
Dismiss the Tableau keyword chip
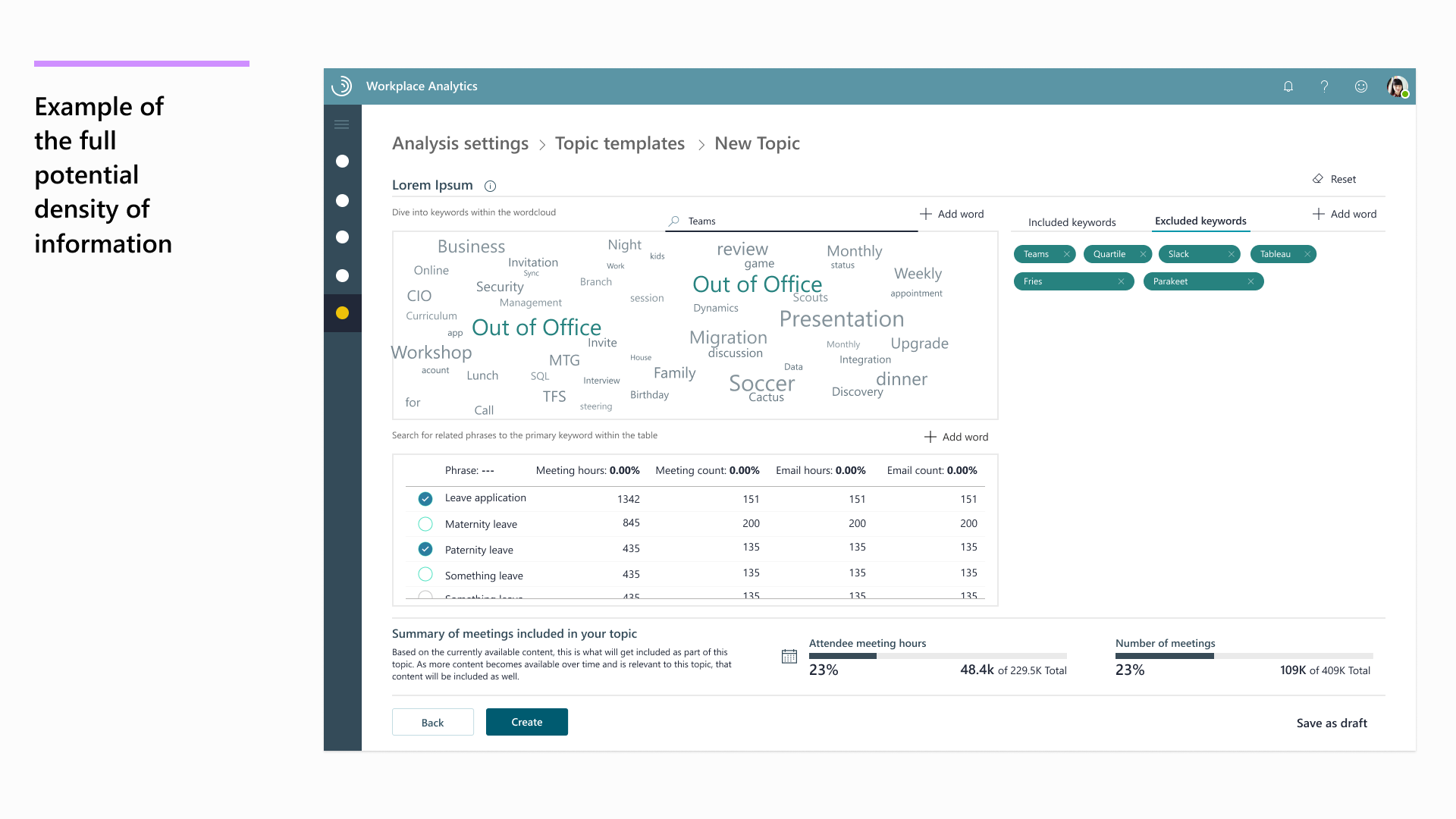(x=1307, y=254)
